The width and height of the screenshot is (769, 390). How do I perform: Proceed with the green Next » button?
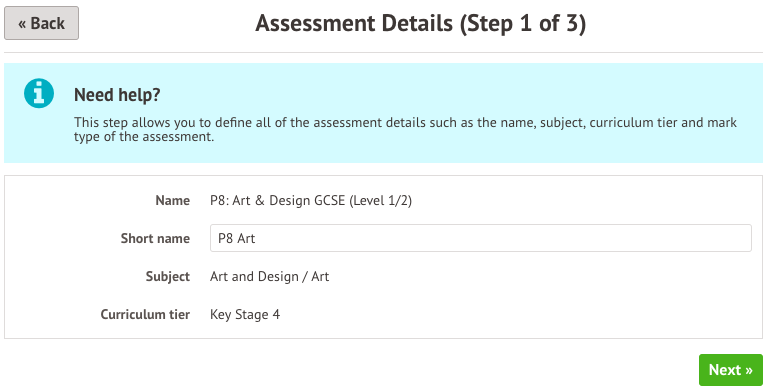pos(731,370)
